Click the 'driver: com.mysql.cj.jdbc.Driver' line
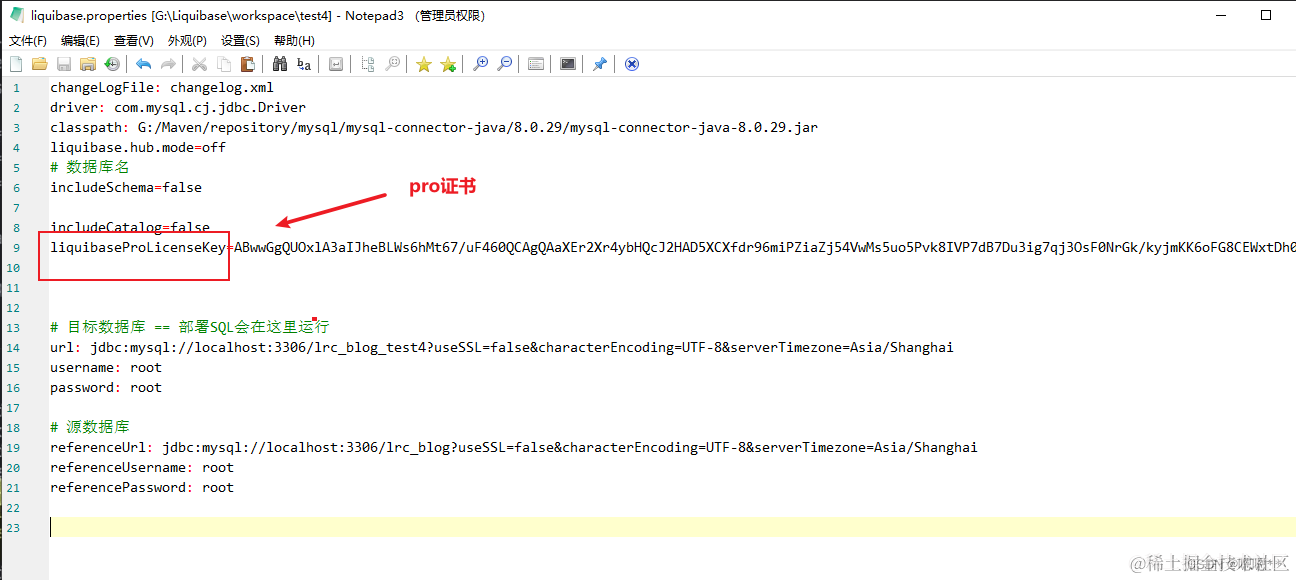The image size is (1296, 580). (178, 107)
